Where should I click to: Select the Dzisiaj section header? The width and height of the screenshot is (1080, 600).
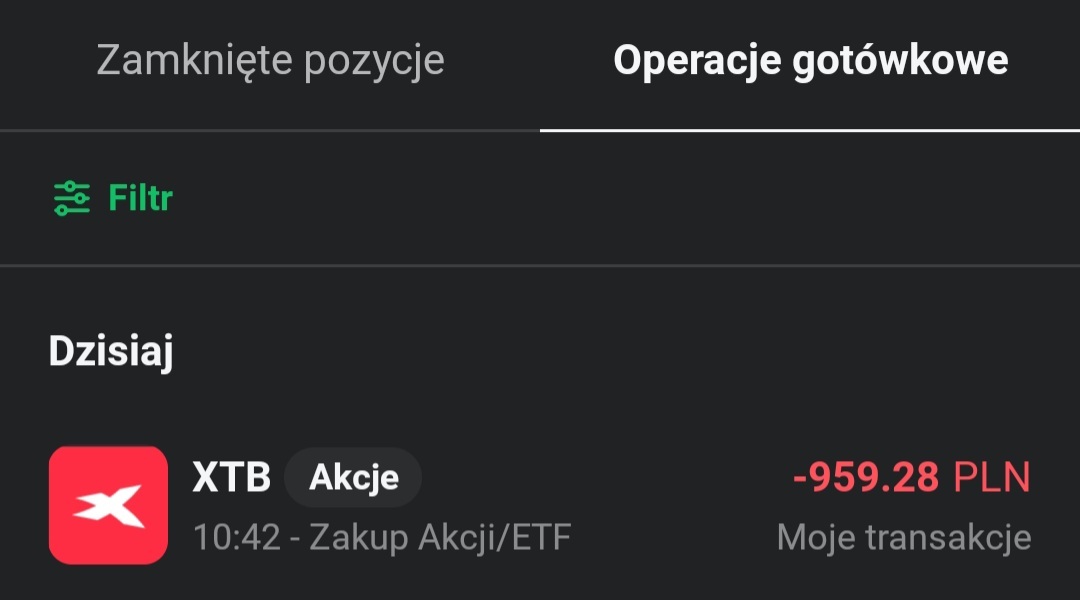coord(111,353)
